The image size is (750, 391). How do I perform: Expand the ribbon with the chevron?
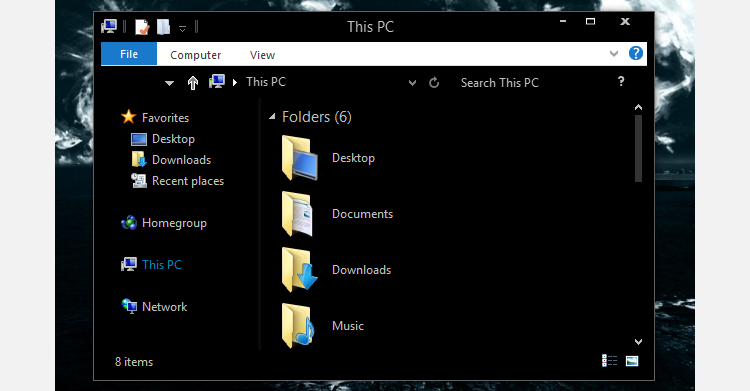click(x=614, y=54)
